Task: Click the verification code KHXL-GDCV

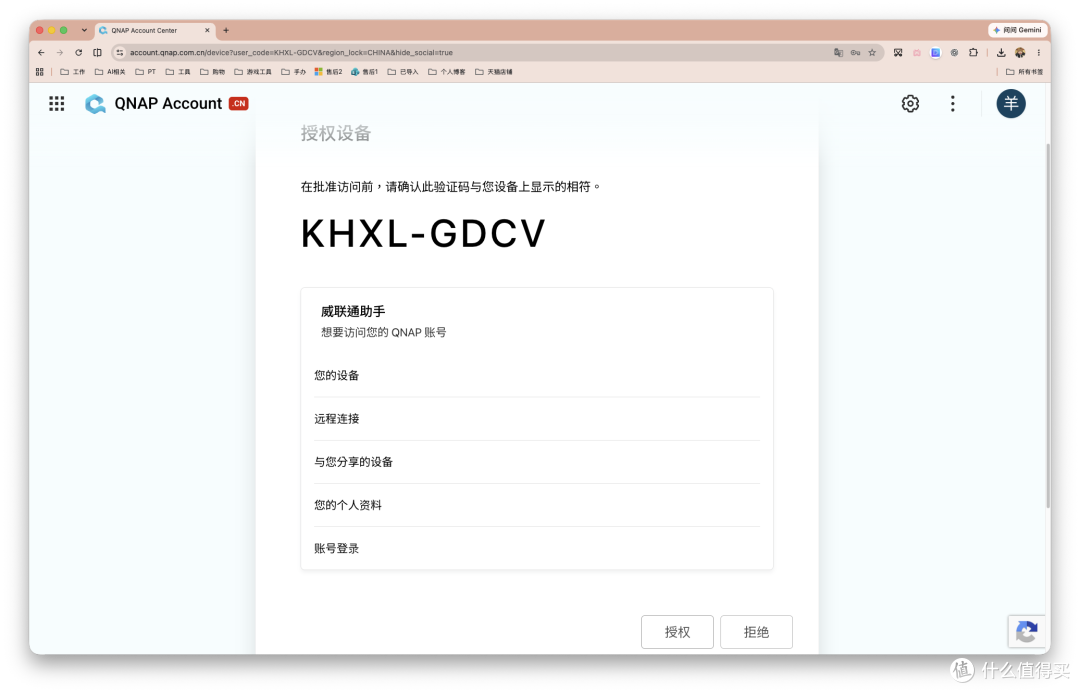Action: point(423,234)
